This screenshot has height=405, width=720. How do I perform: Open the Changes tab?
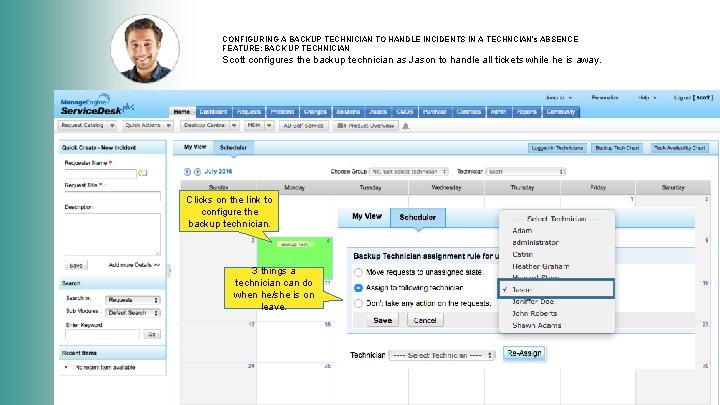(x=315, y=112)
